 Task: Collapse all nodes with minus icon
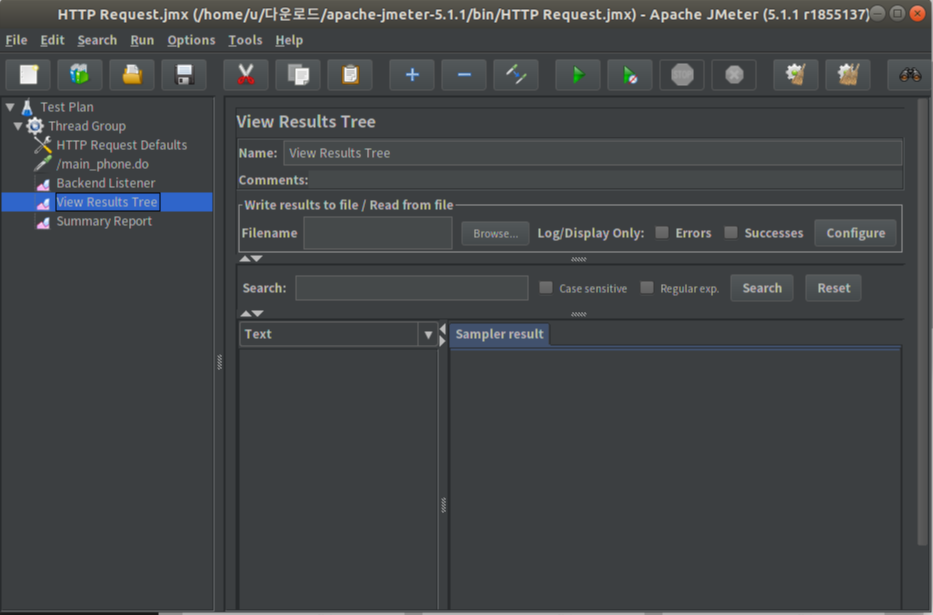[x=464, y=75]
